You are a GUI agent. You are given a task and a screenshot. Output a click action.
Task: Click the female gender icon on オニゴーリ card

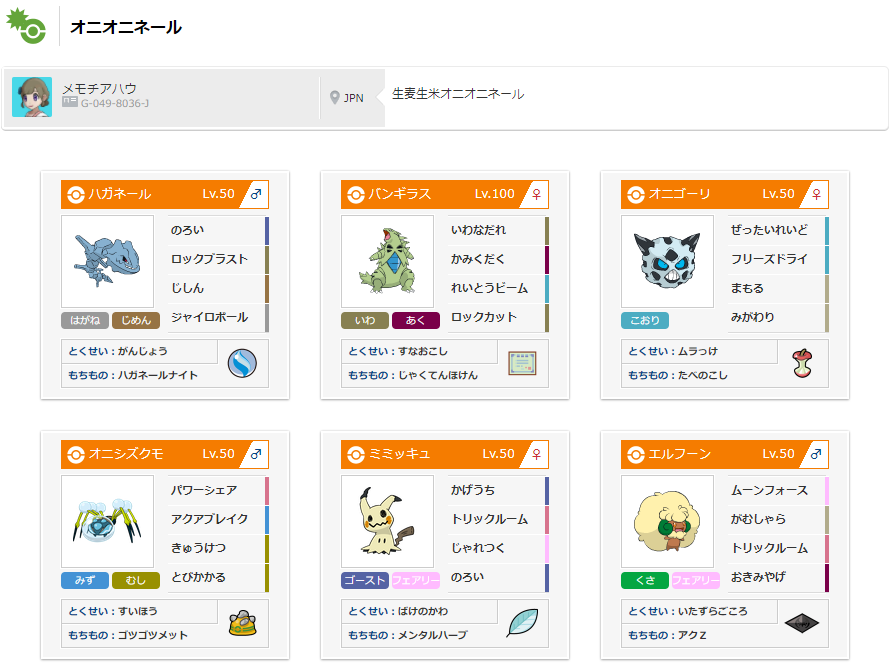(816, 194)
